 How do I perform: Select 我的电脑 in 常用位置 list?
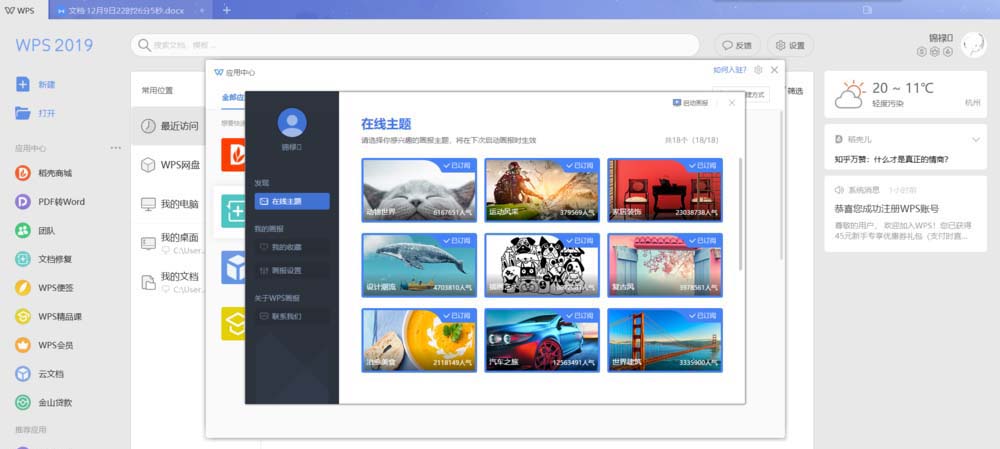(x=168, y=204)
